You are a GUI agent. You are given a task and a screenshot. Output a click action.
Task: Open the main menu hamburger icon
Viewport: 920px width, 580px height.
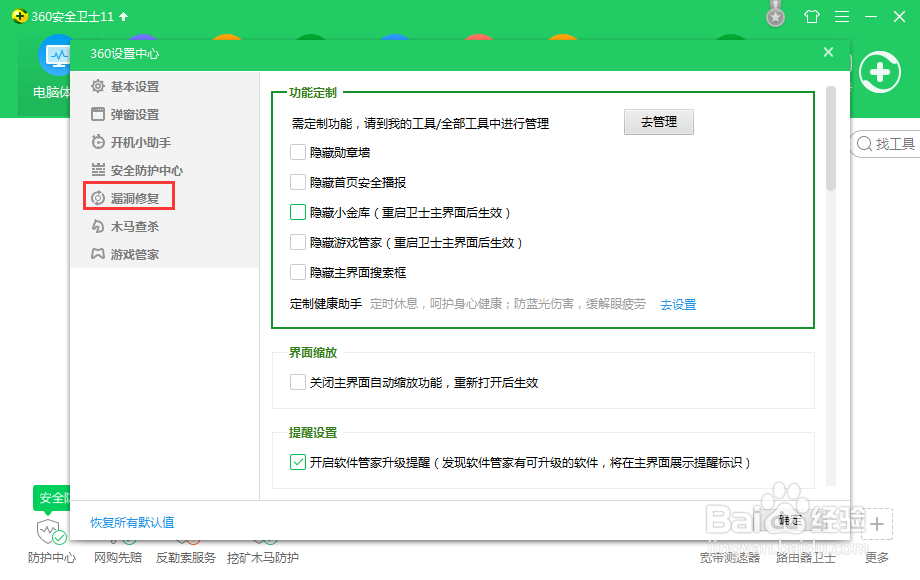click(x=842, y=16)
